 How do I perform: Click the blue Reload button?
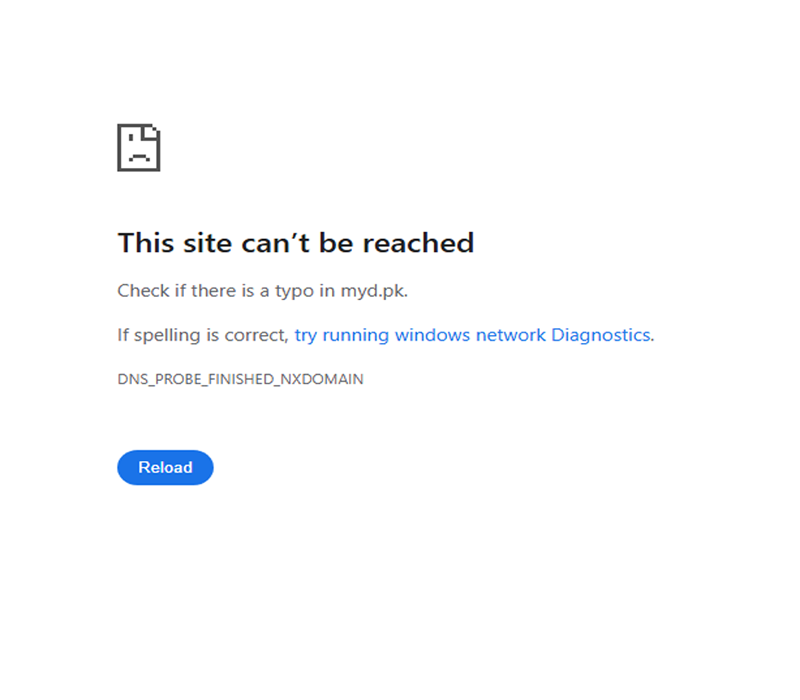[165, 467]
